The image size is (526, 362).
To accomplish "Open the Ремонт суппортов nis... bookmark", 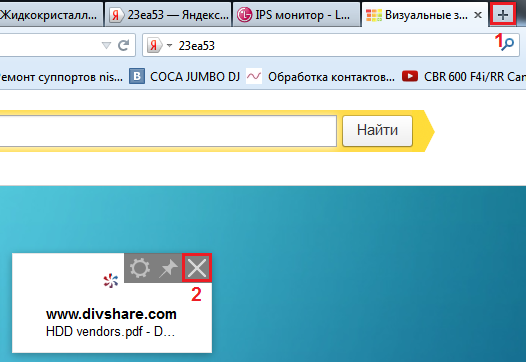I will pos(61,77).
